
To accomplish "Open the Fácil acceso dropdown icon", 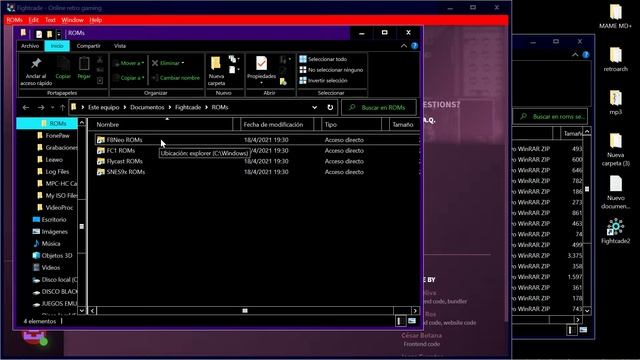I will click(234, 70).
